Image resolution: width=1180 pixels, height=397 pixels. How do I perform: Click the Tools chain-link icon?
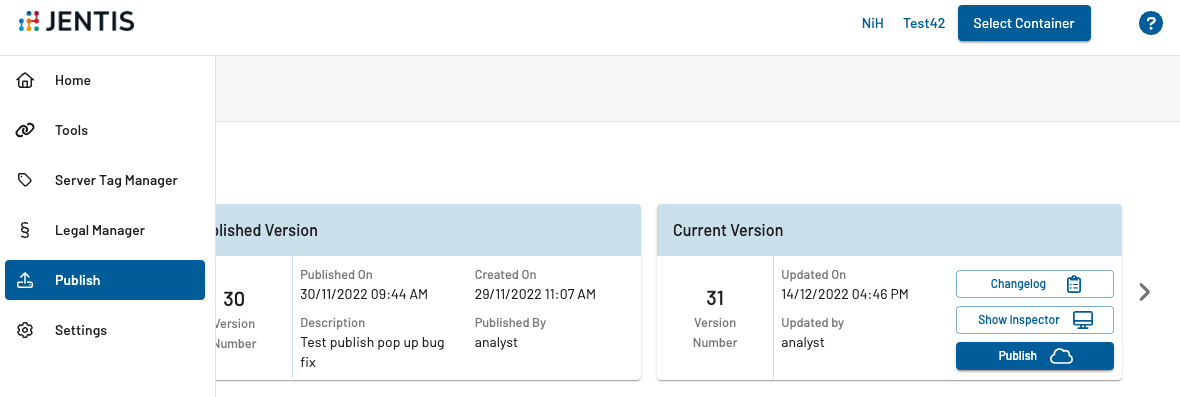[x=25, y=131]
